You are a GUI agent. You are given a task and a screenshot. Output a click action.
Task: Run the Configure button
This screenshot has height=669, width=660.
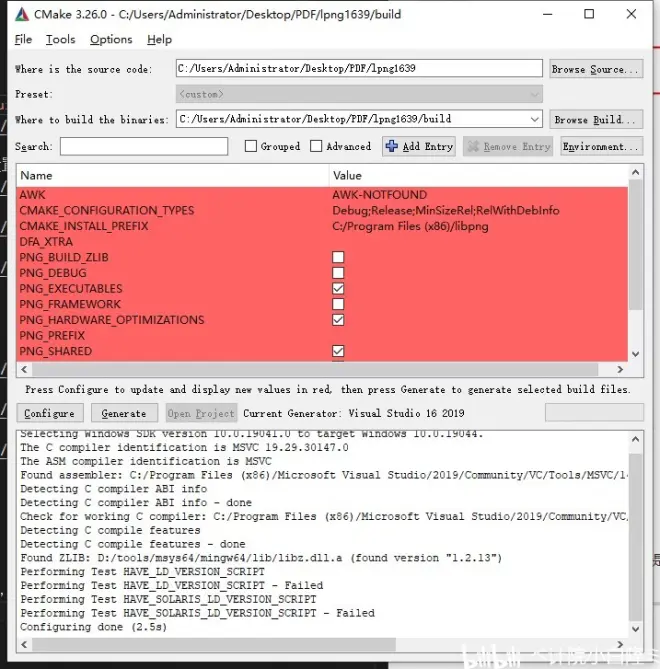(50, 413)
